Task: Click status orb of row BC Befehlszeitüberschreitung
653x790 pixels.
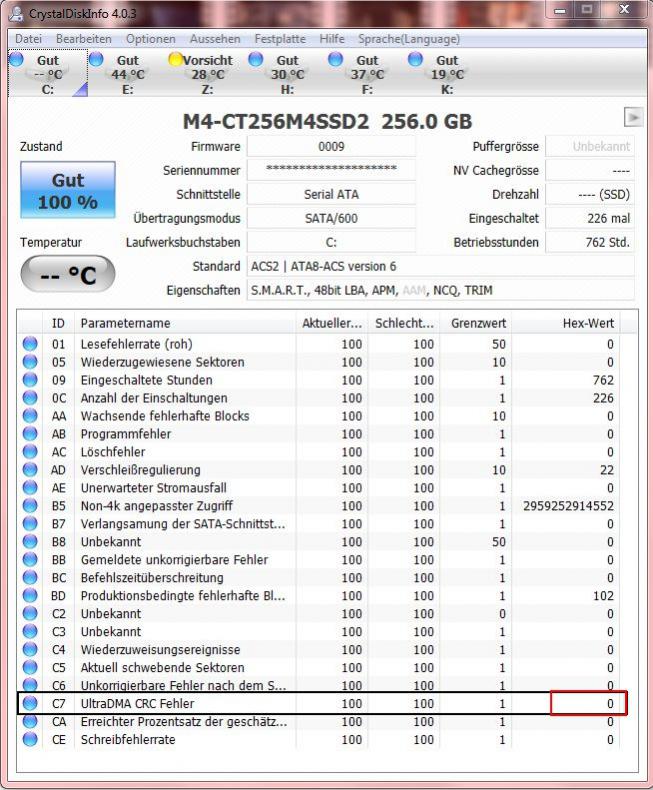Action: 30,577
